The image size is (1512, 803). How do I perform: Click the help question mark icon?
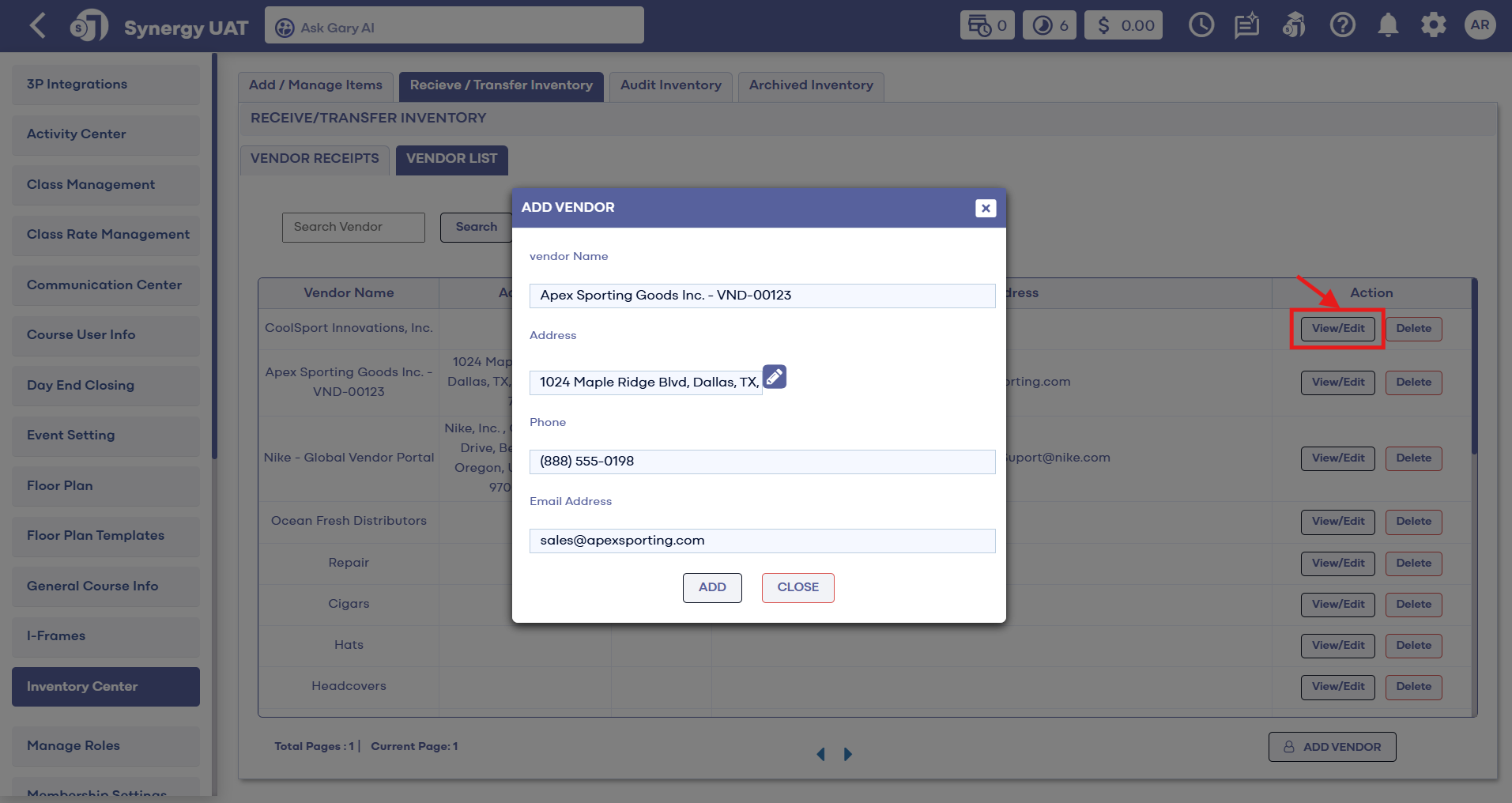coord(1342,25)
